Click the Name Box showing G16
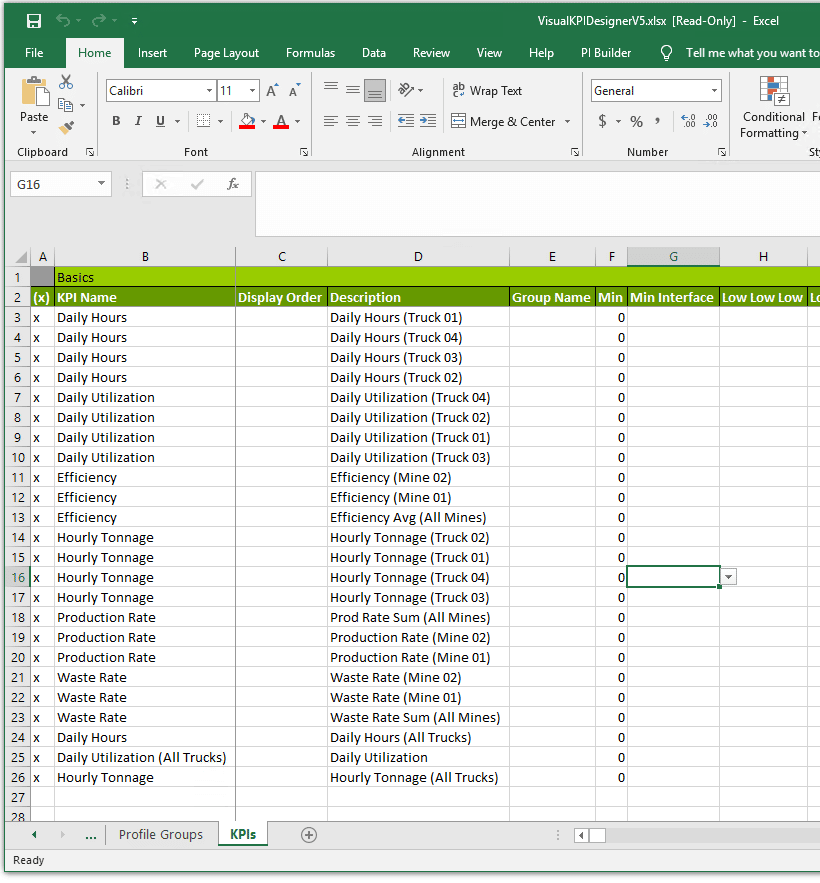Image resolution: width=820 pixels, height=883 pixels. [52, 184]
